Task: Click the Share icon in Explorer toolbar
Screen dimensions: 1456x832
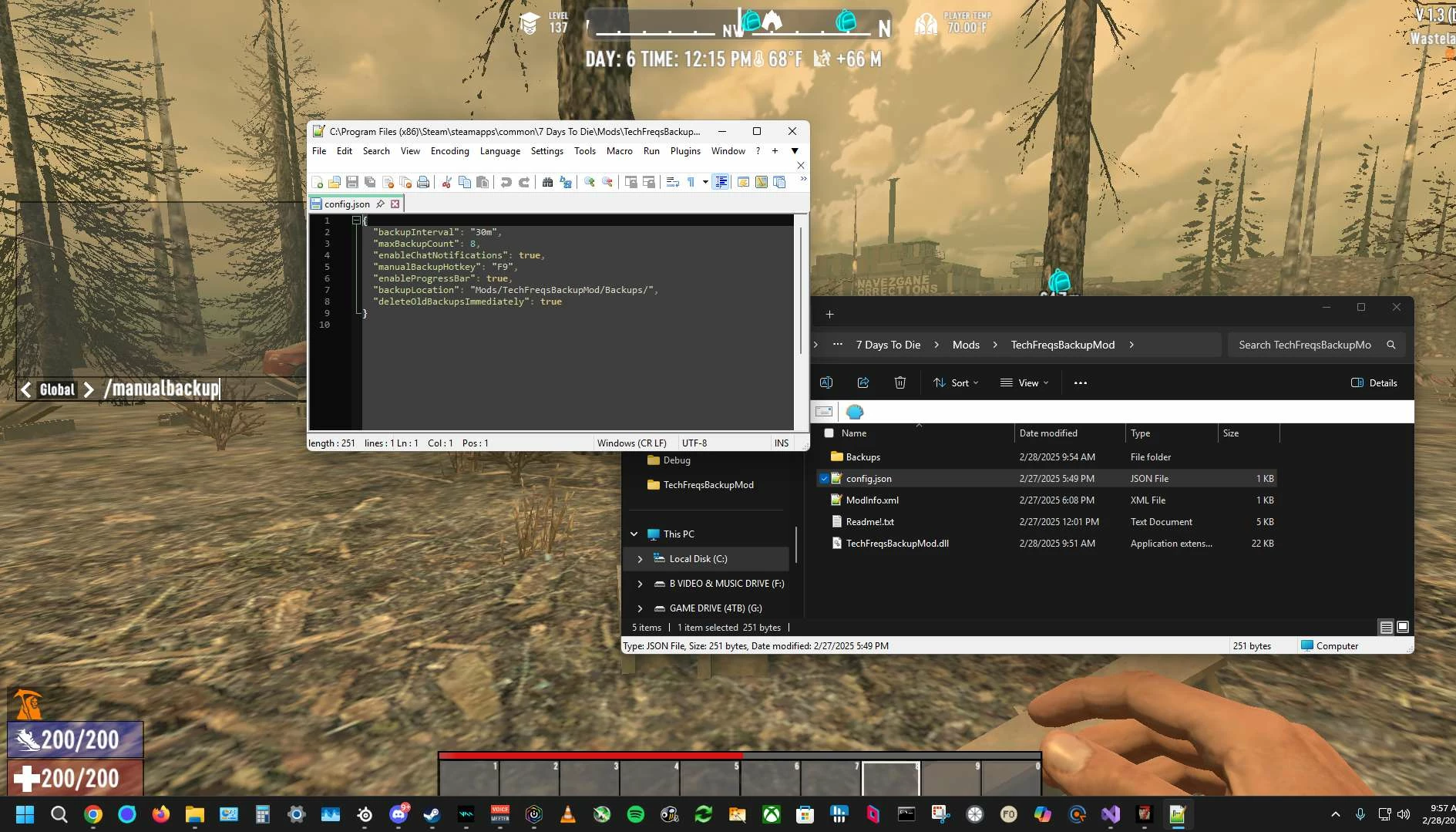Action: click(x=863, y=382)
